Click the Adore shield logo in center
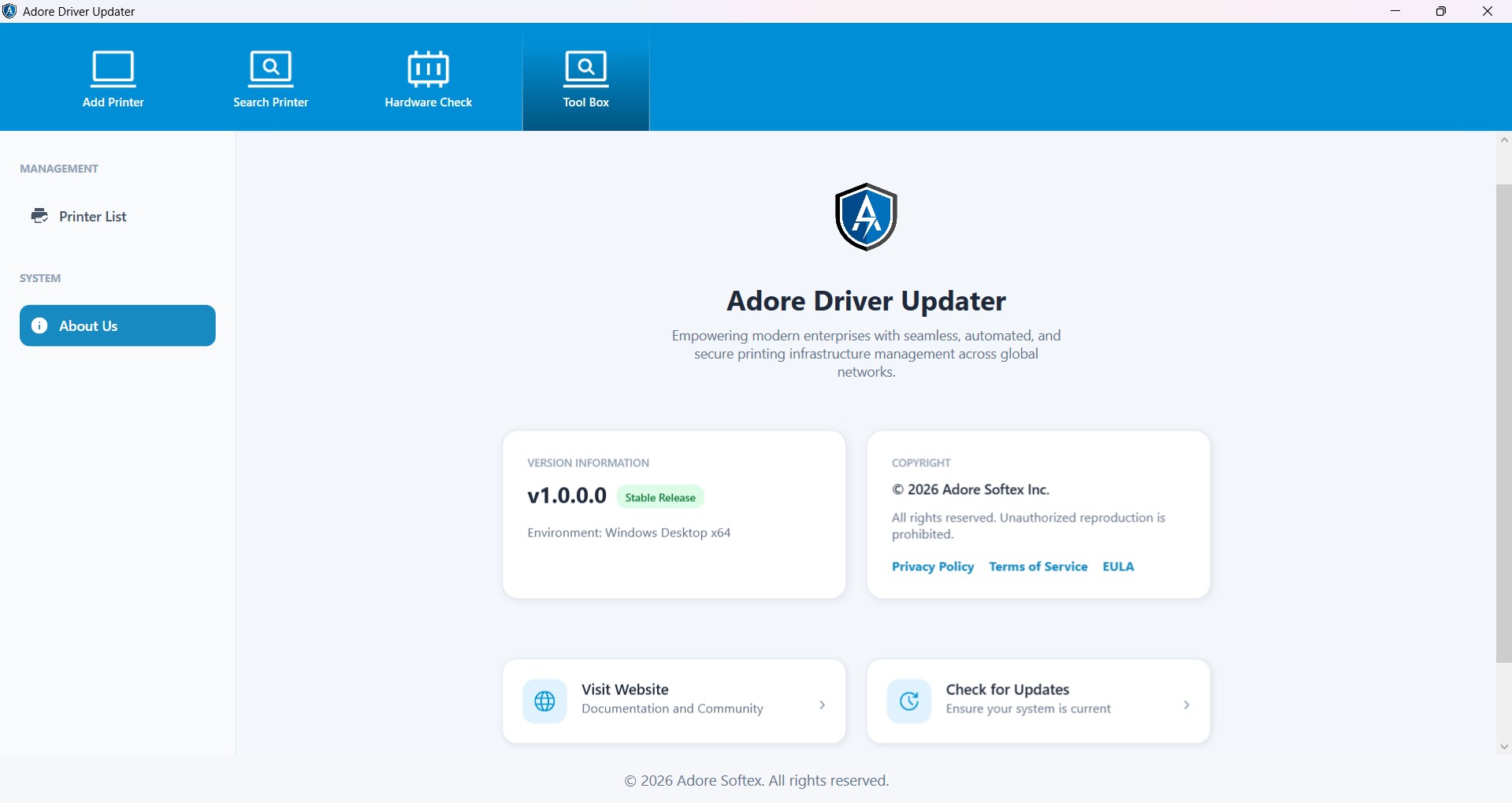1512x803 pixels. click(866, 217)
